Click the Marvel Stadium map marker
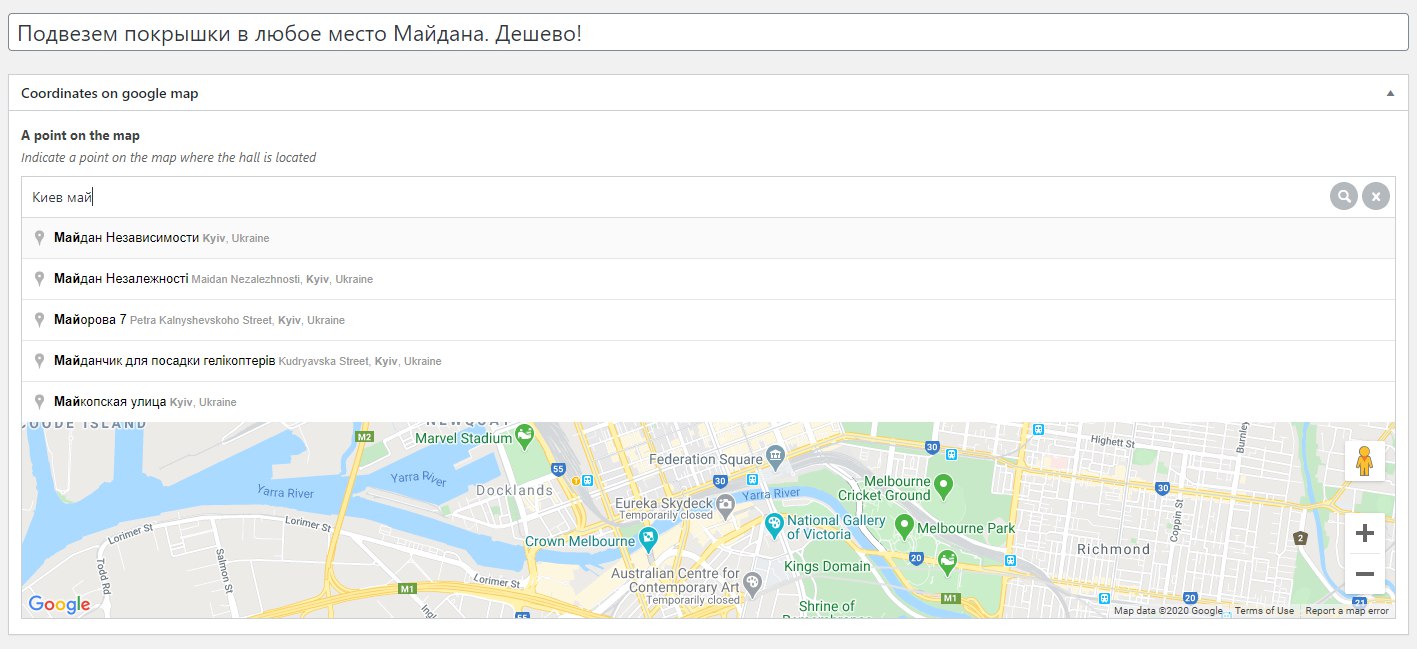The width and height of the screenshot is (1417, 649). (524, 436)
